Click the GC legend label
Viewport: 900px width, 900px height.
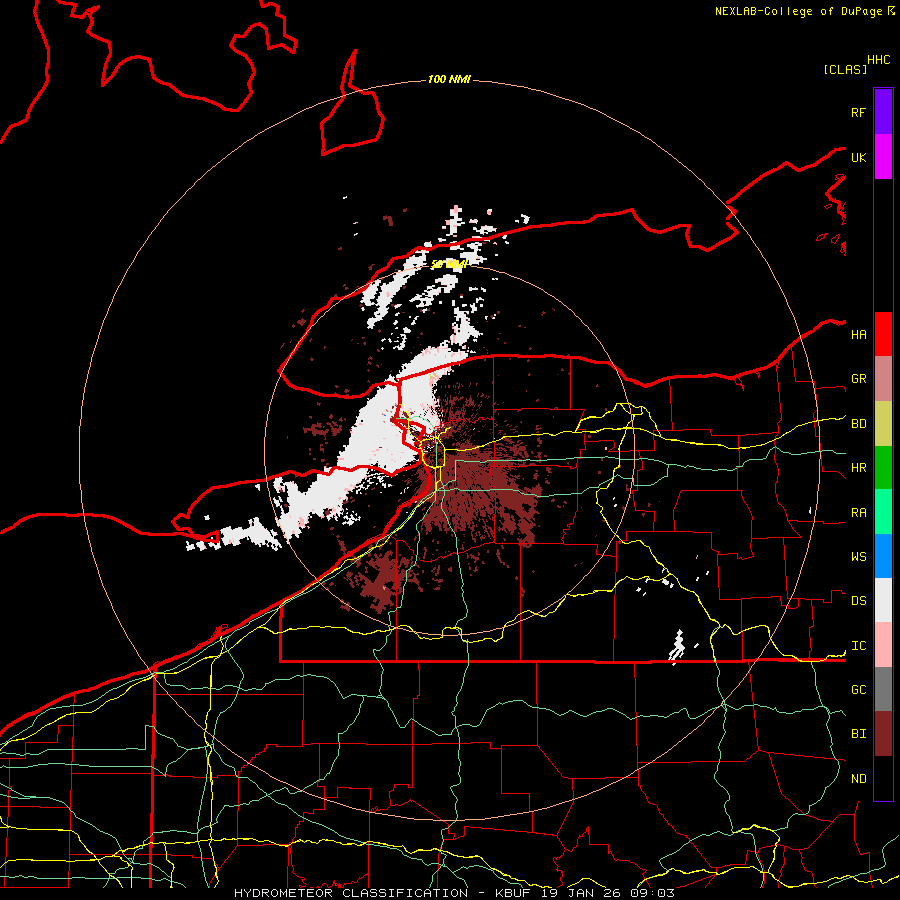click(858, 690)
